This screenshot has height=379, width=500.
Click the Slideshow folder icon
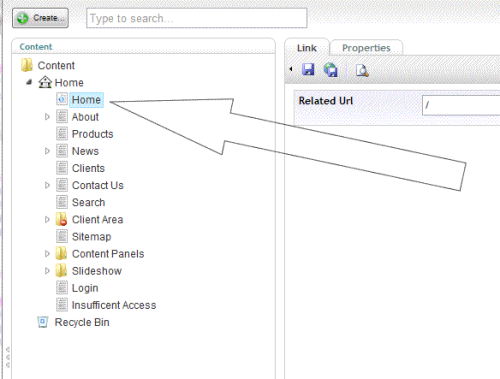point(61,271)
